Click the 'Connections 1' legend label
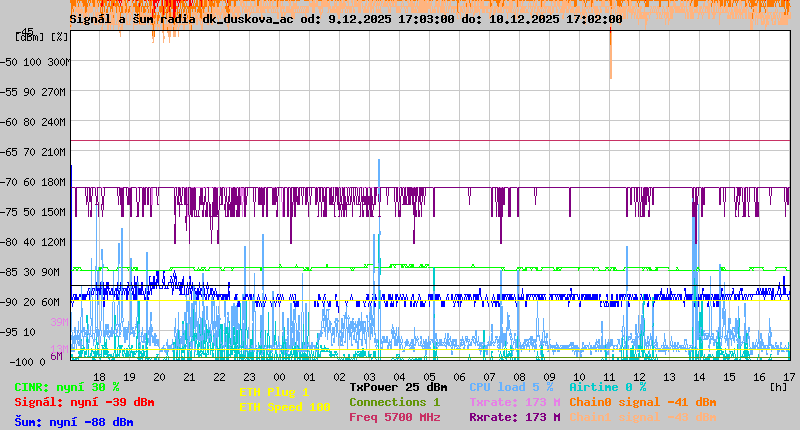 pyautogui.click(x=394, y=402)
